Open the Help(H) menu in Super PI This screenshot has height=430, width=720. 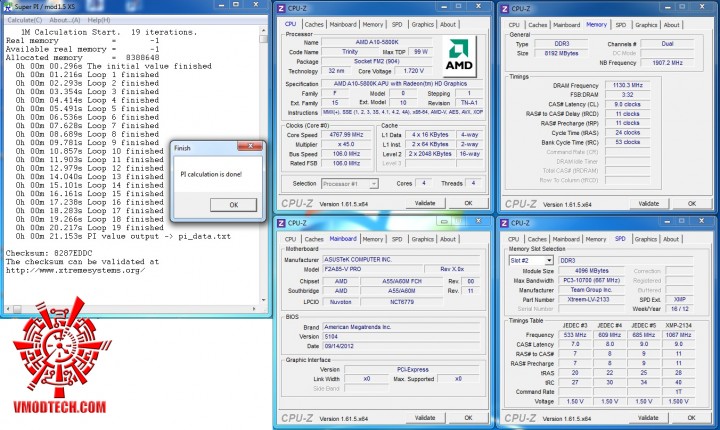click(99, 20)
